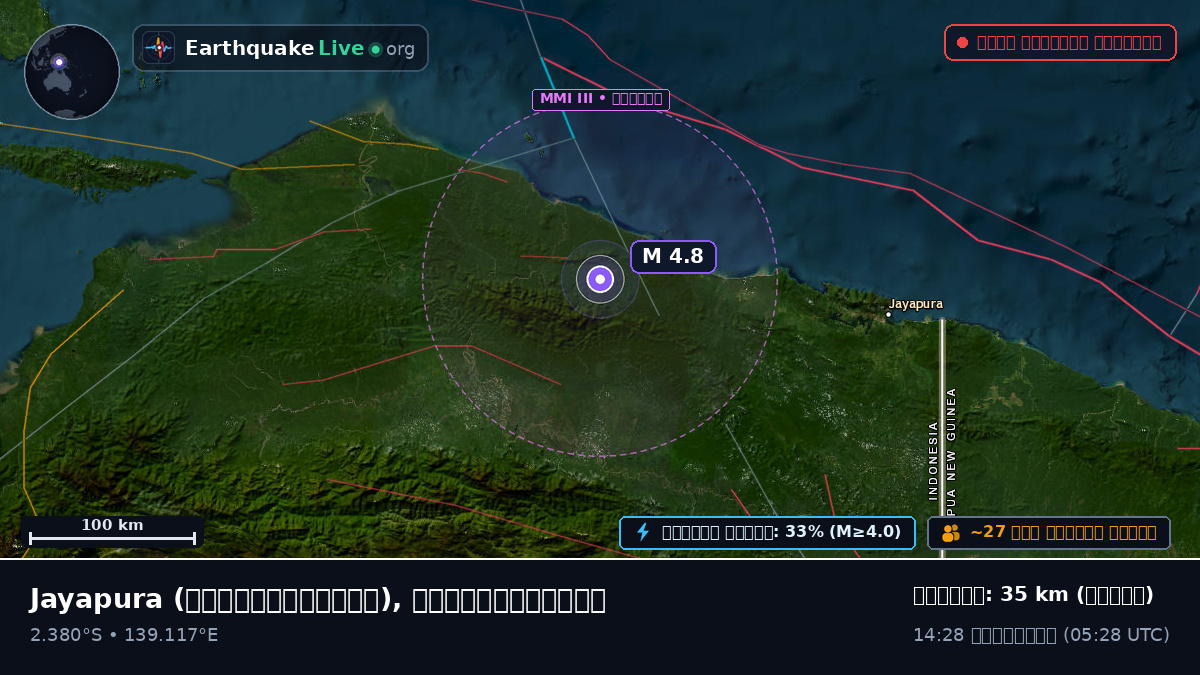
Task: Select the M 4.8 magnitude label
Action: pos(673,257)
